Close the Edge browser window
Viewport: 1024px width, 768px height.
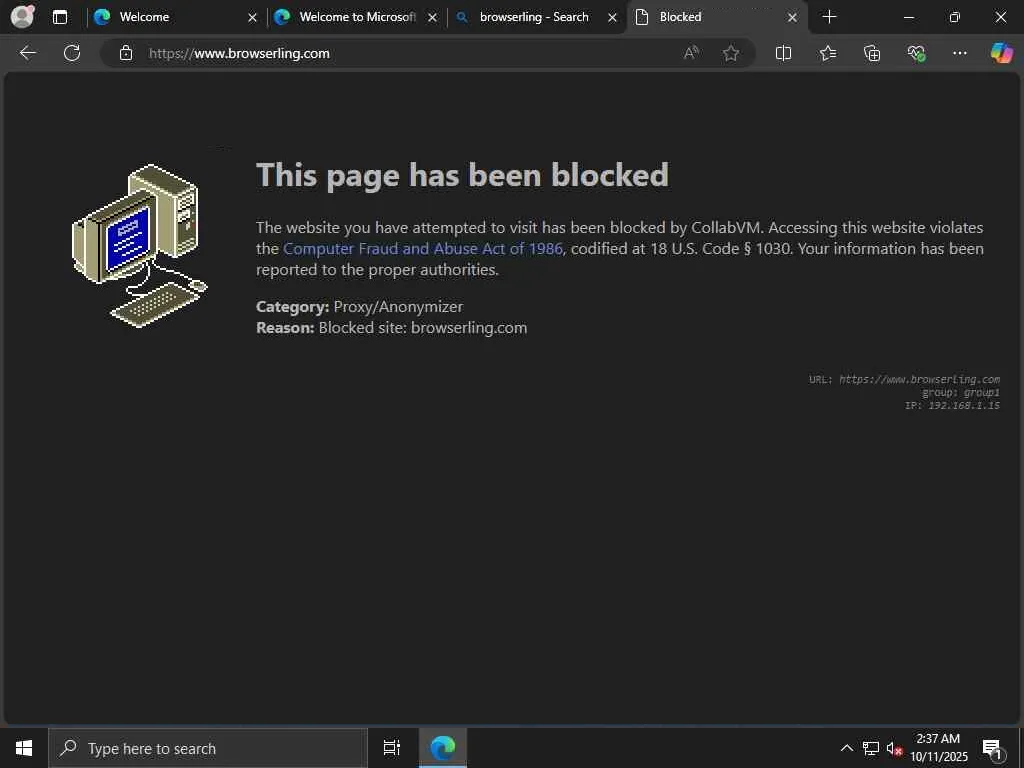pyautogui.click(x=1000, y=17)
